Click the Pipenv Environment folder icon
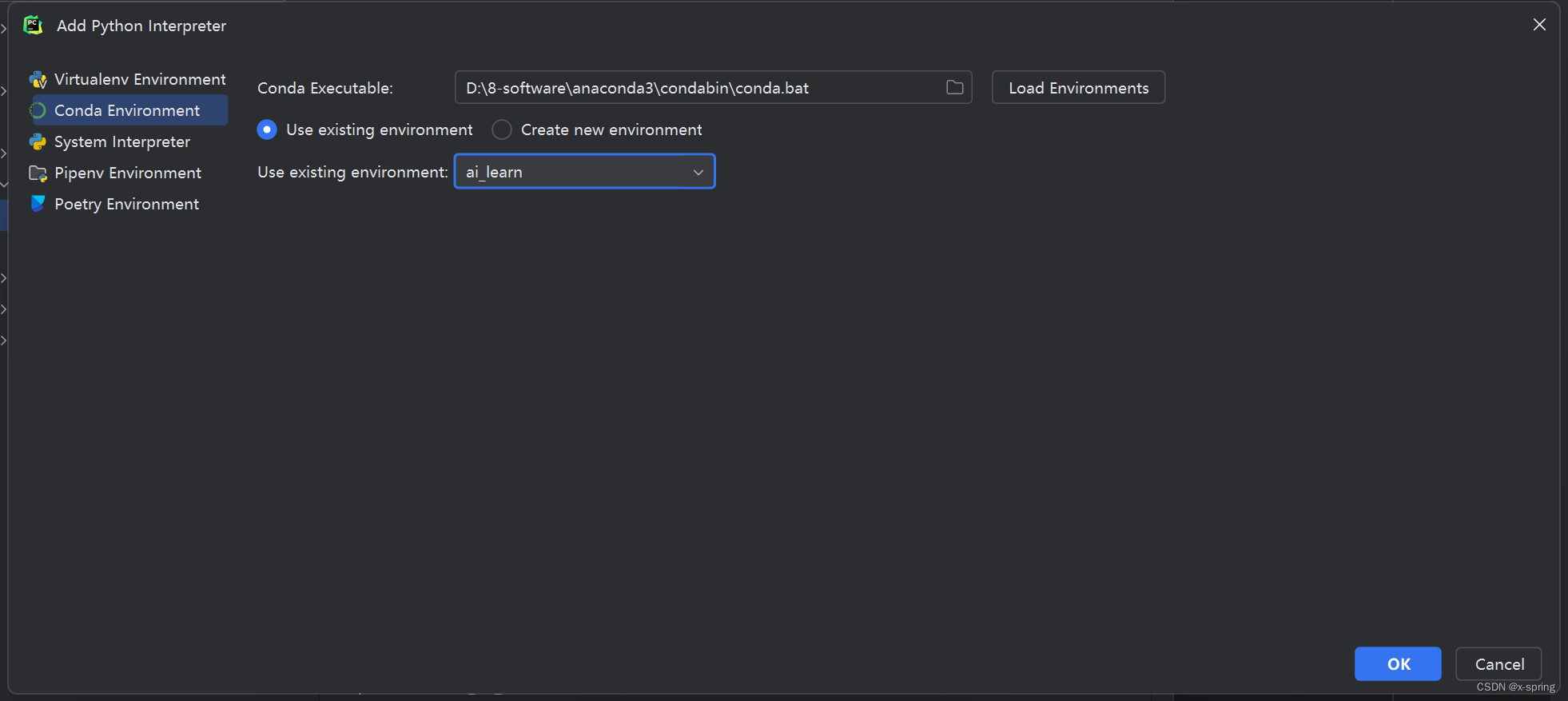This screenshot has height=701, width=1568. pyautogui.click(x=38, y=173)
